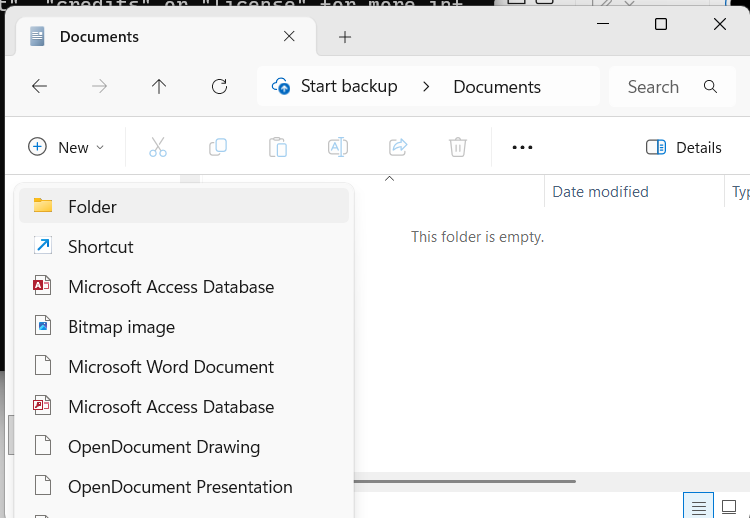Open the New dropdown menu
The height and width of the screenshot is (518, 750).
pos(66,147)
